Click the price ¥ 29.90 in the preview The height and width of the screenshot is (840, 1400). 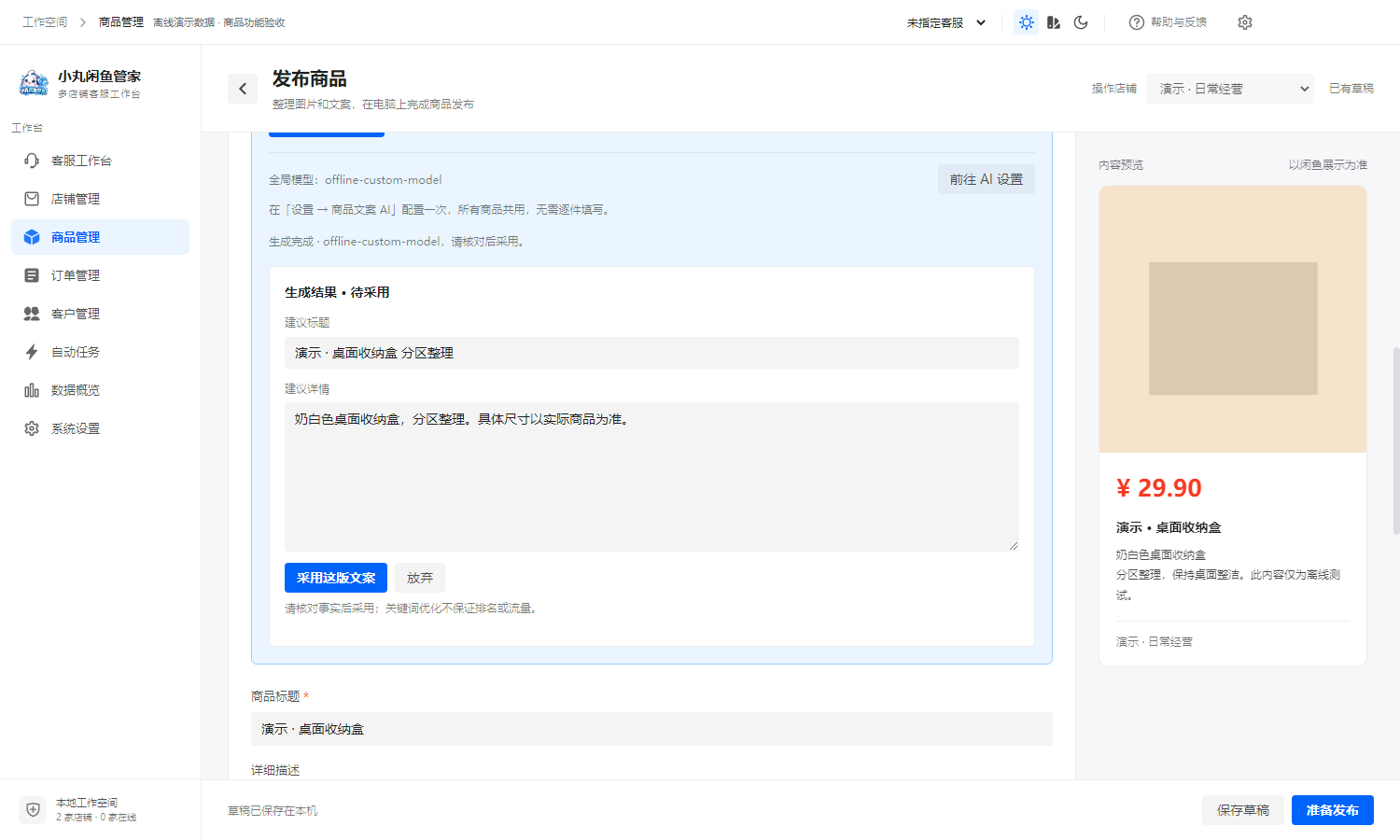(1159, 488)
